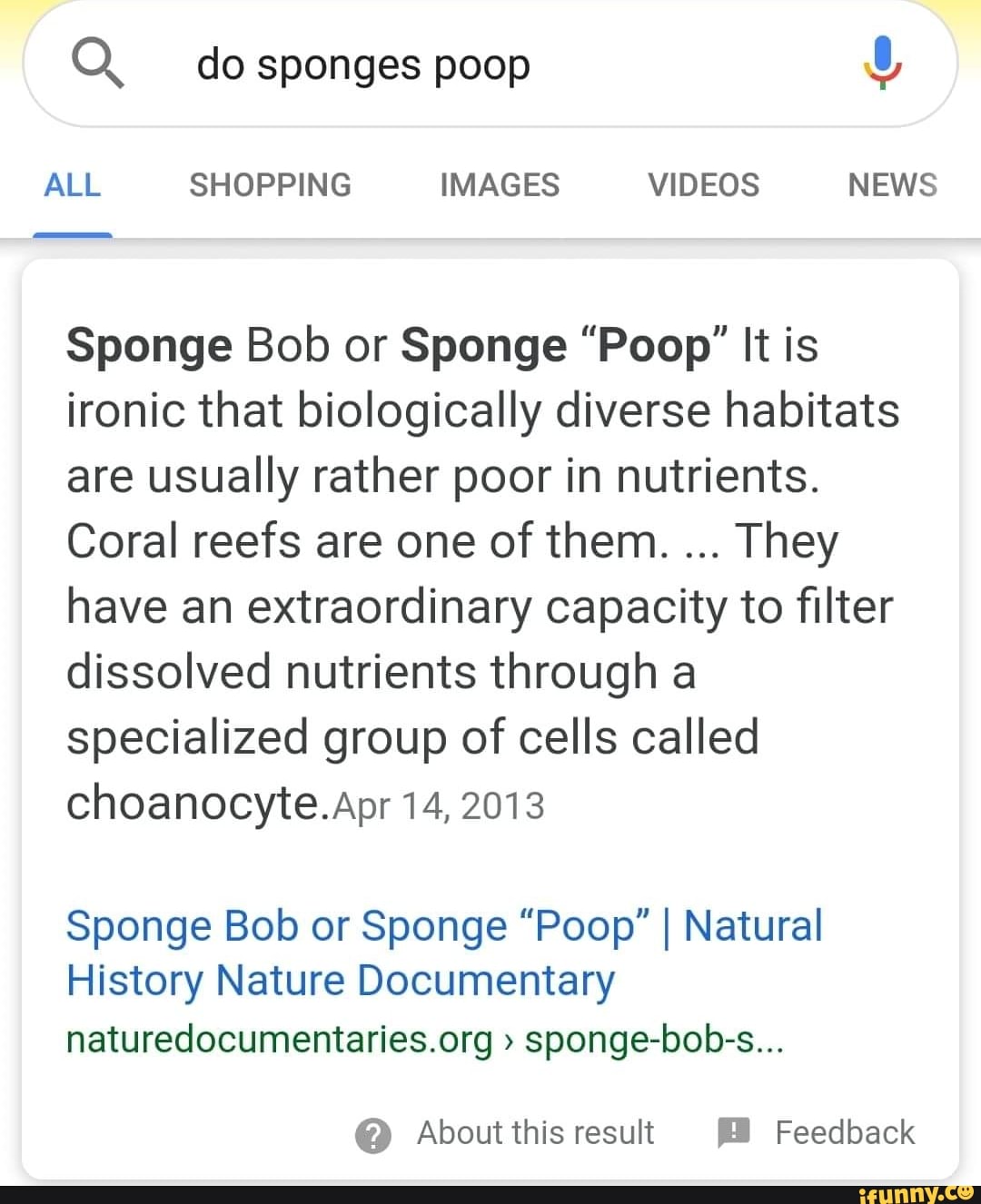
Task: Switch to the NEWS results tab
Action: [x=892, y=184]
